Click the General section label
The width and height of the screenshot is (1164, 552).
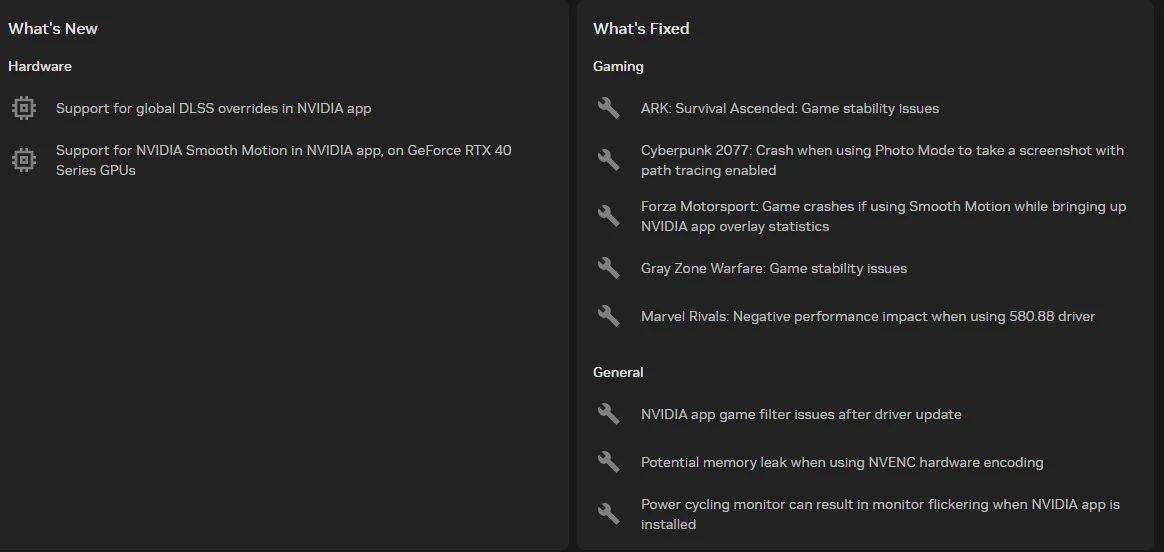pyautogui.click(x=618, y=372)
